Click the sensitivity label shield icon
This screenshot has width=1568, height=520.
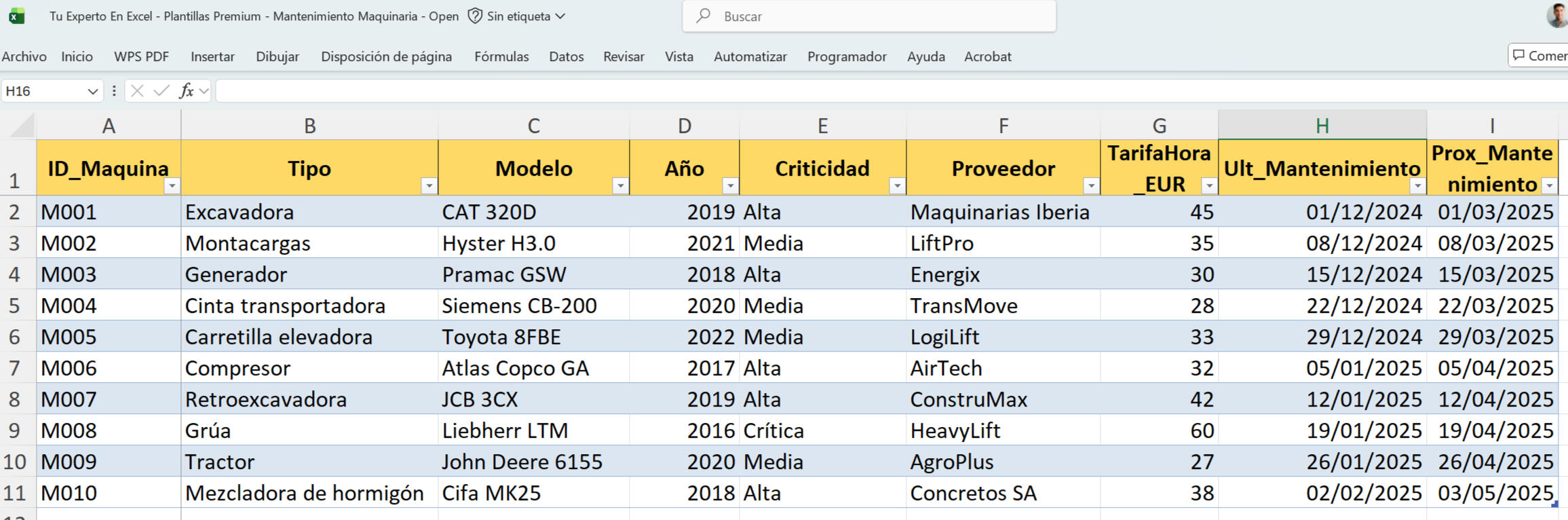475,16
